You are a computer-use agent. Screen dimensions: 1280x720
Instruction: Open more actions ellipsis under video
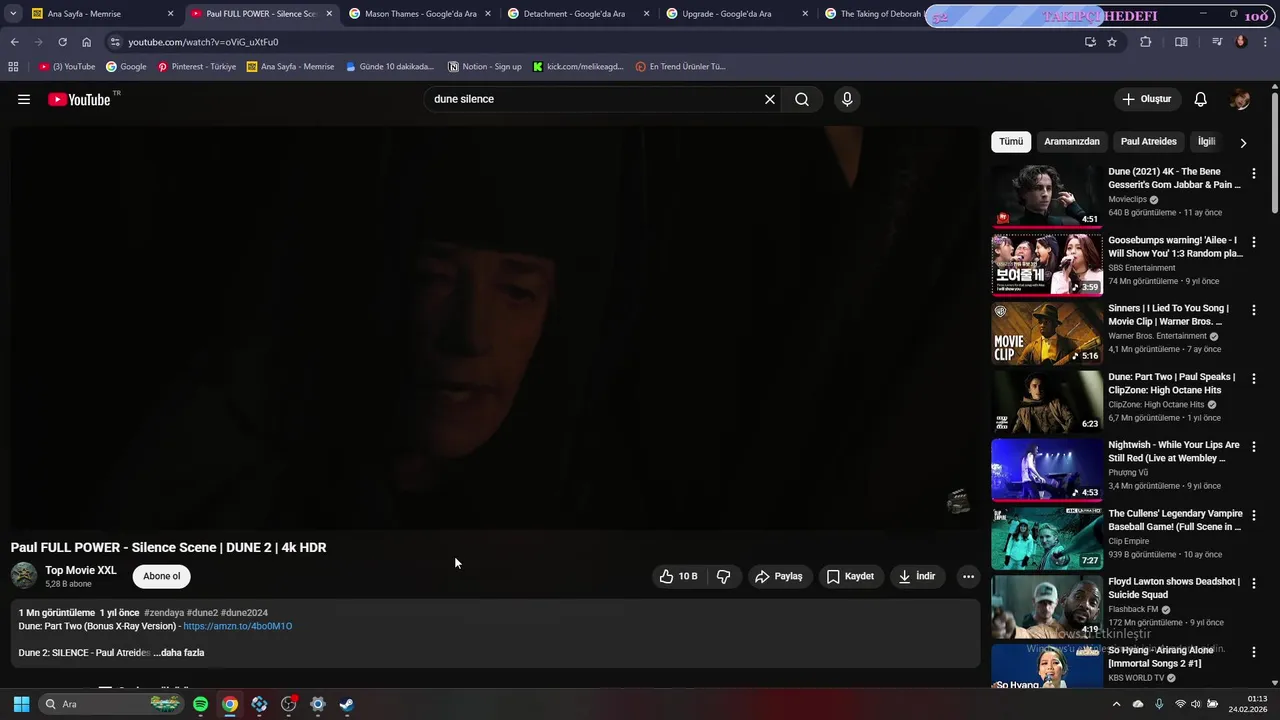click(x=968, y=576)
